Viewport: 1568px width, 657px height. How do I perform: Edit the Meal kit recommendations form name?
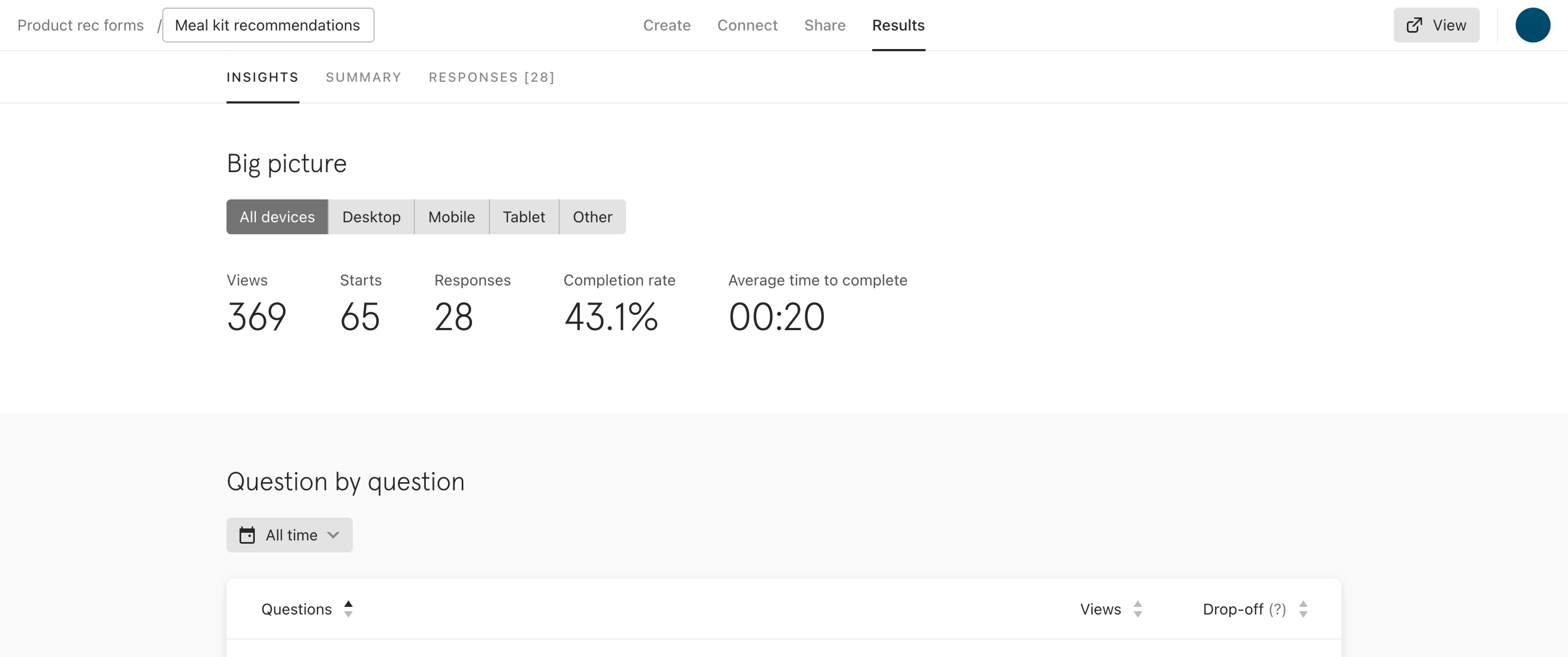[268, 25]
